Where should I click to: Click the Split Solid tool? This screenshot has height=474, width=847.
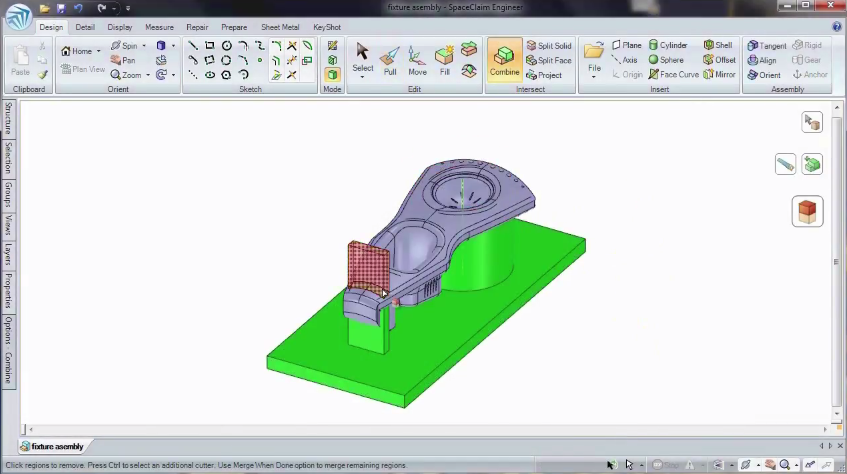[549, 46]
